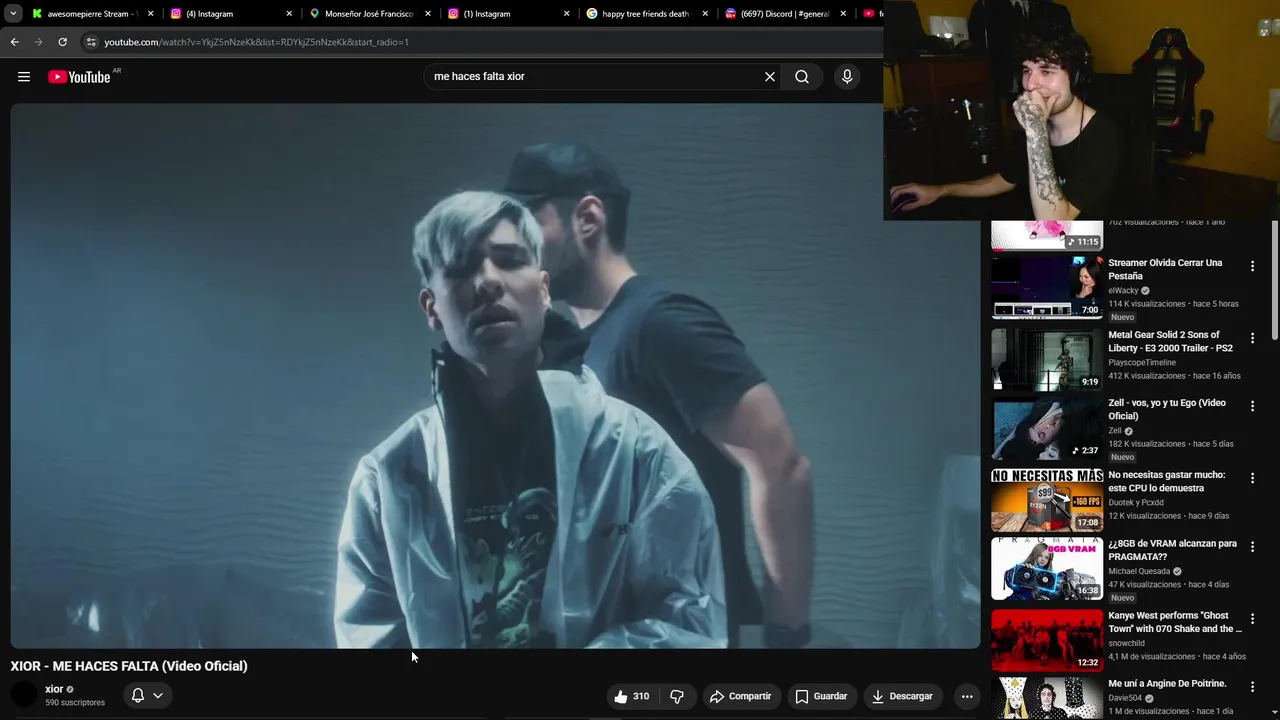Open options for No necesitas gastar mucho video

coord(1252,478)
